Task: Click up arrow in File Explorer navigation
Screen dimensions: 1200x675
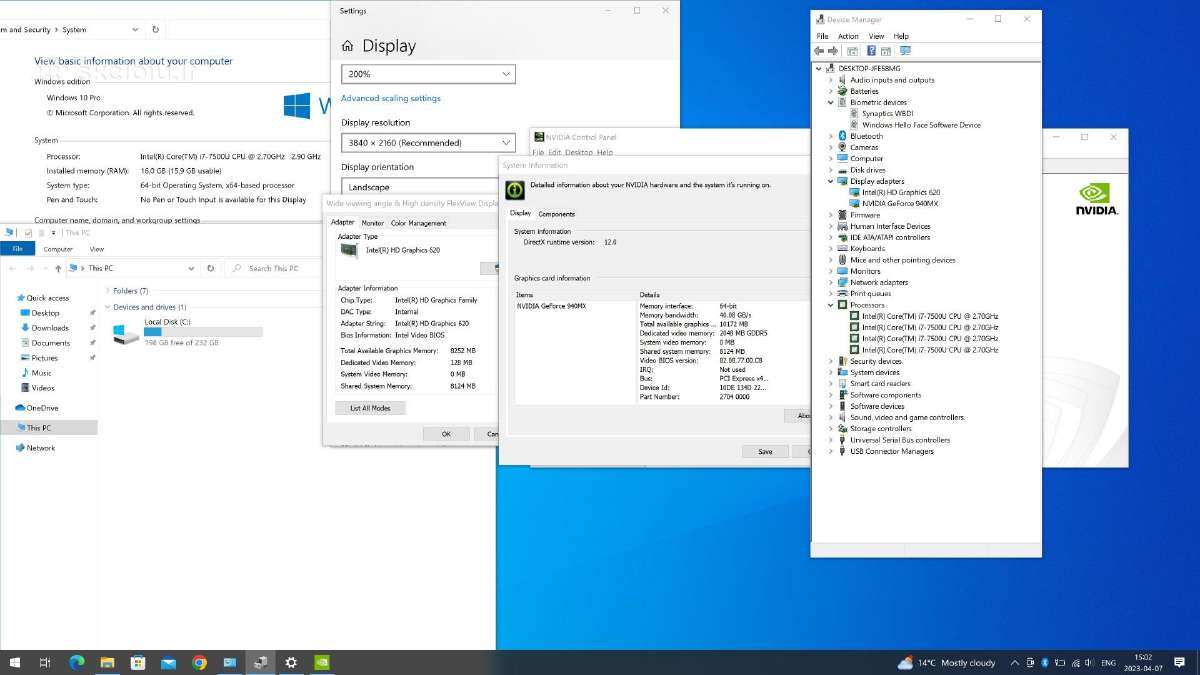Action: tap(60, 268)
